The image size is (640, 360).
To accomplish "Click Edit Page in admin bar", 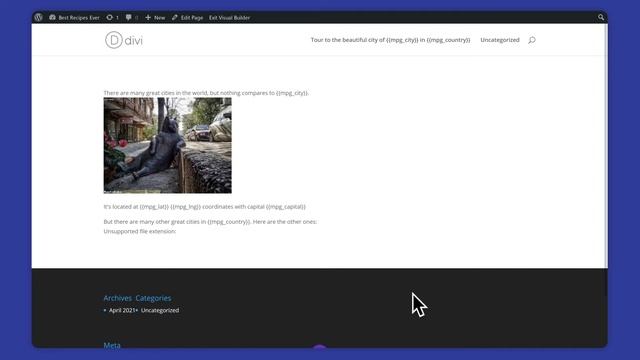I will (187, 18).
